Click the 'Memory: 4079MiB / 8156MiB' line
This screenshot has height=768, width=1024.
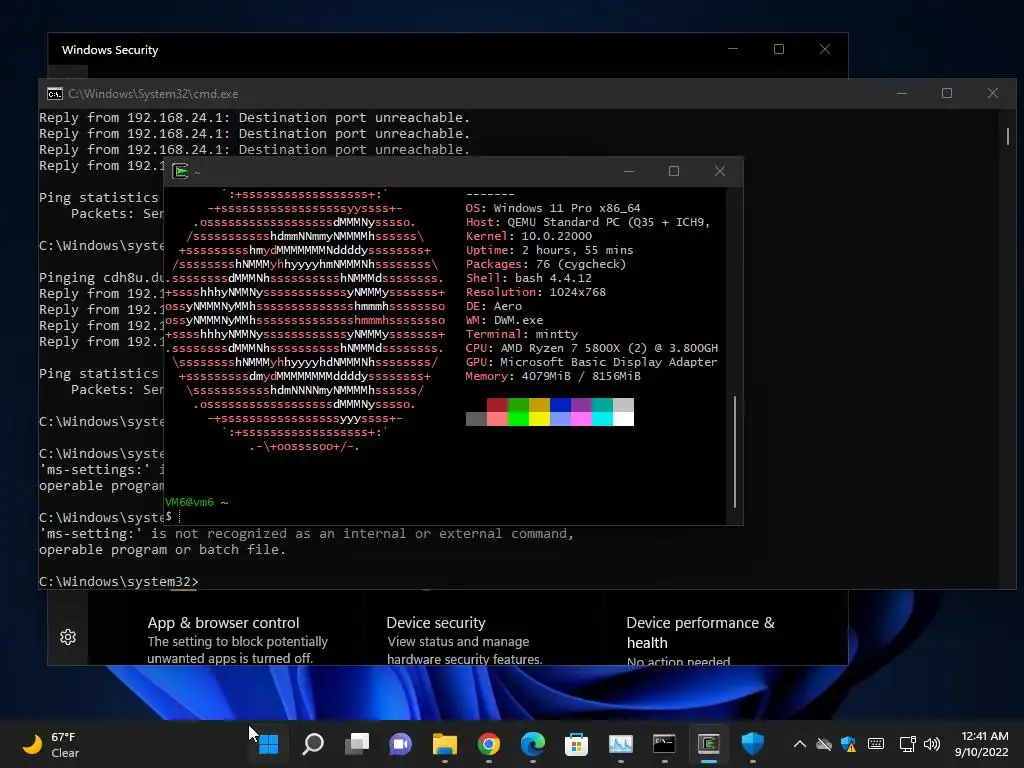coord(552,376)
